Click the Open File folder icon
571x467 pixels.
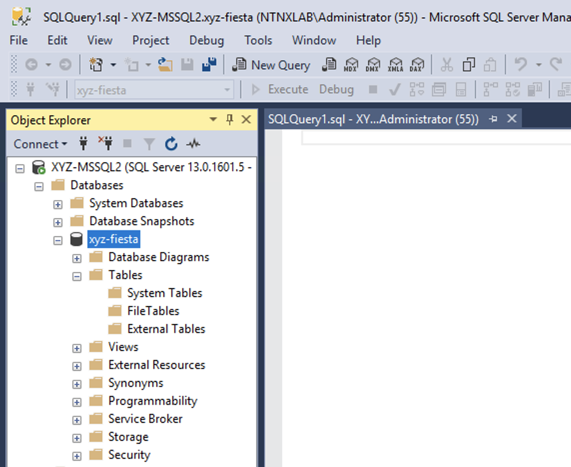165,65
